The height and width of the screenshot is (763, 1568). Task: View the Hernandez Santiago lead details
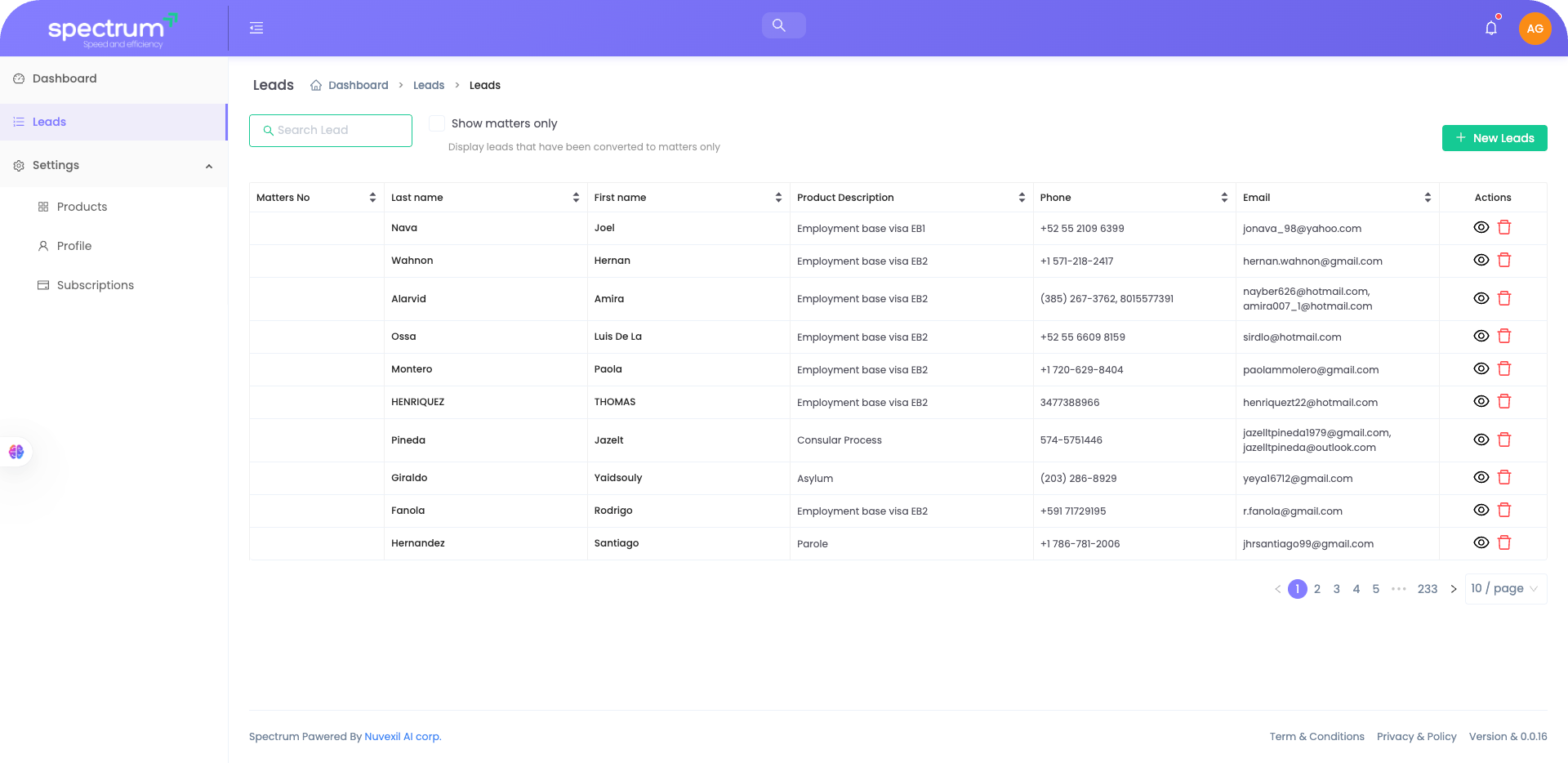coord(1481,542)
